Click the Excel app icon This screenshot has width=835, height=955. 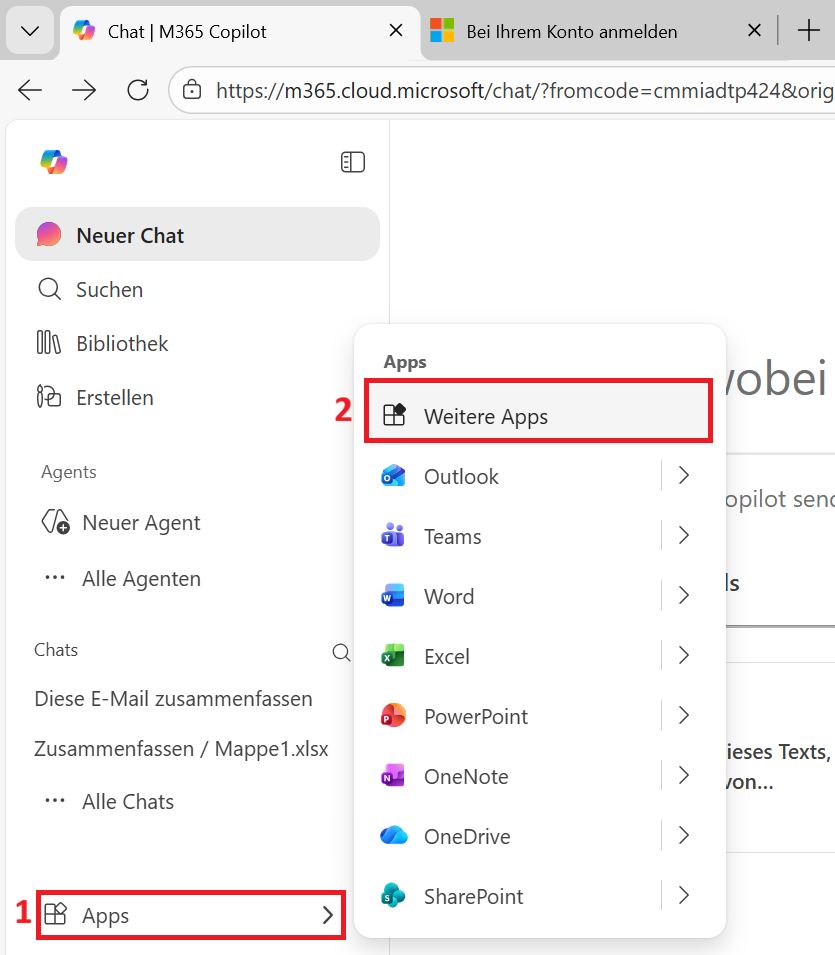point(393,657)
